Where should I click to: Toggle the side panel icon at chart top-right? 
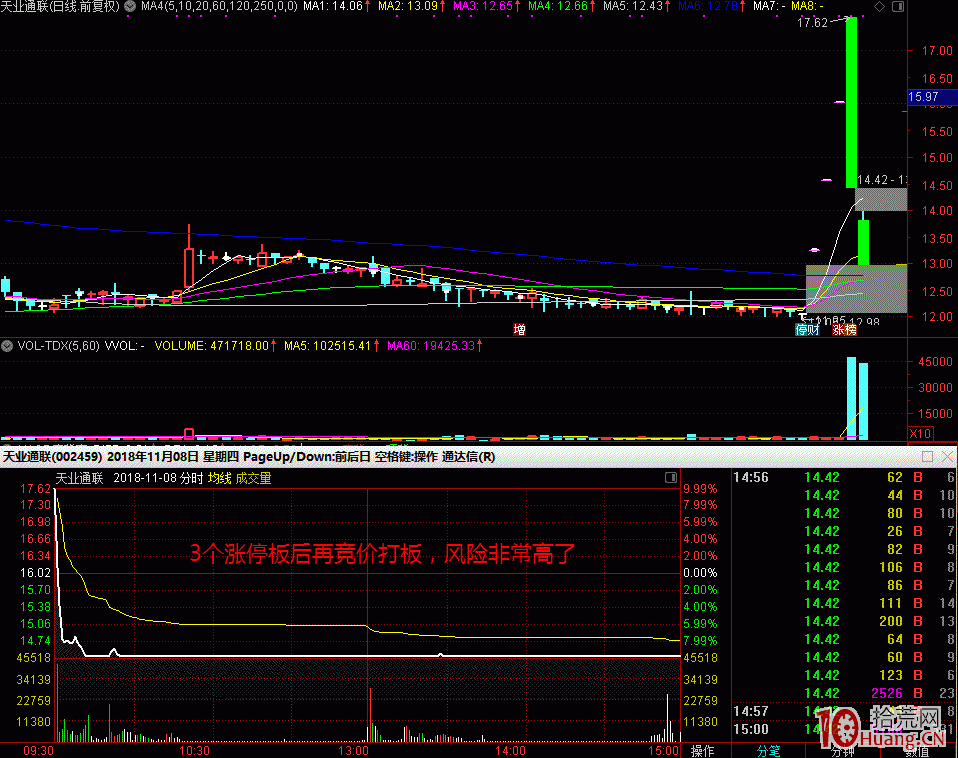pos(898,6)
